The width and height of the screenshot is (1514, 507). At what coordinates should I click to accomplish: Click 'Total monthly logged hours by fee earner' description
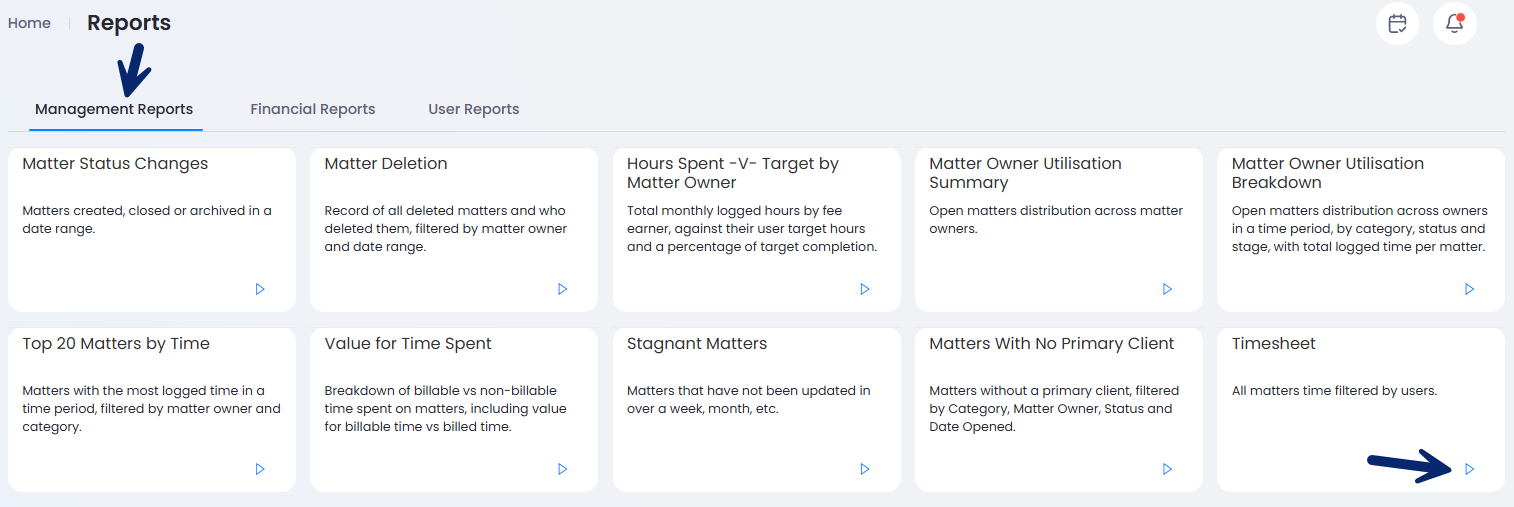(752, 229)
